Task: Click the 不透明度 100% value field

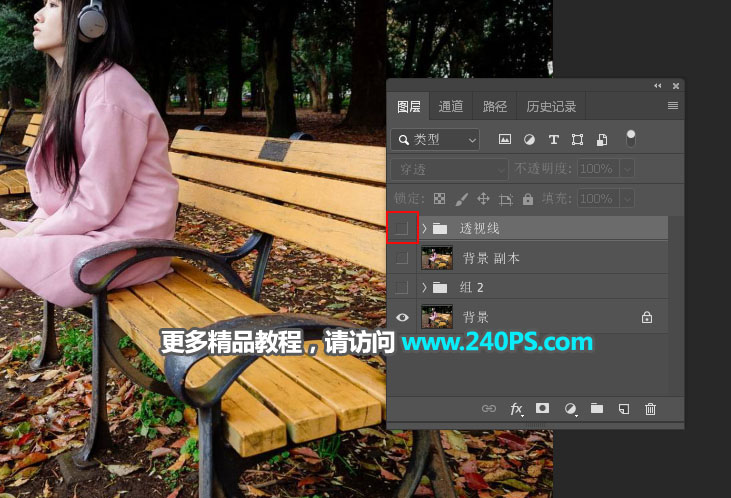Action: coord(598,168)
